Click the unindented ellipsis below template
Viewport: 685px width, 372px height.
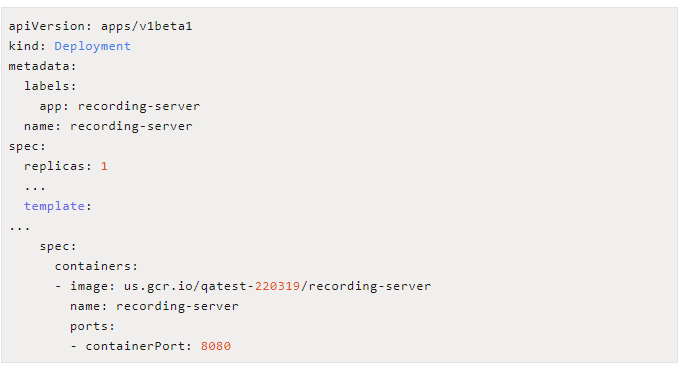(x=20, y=229)
